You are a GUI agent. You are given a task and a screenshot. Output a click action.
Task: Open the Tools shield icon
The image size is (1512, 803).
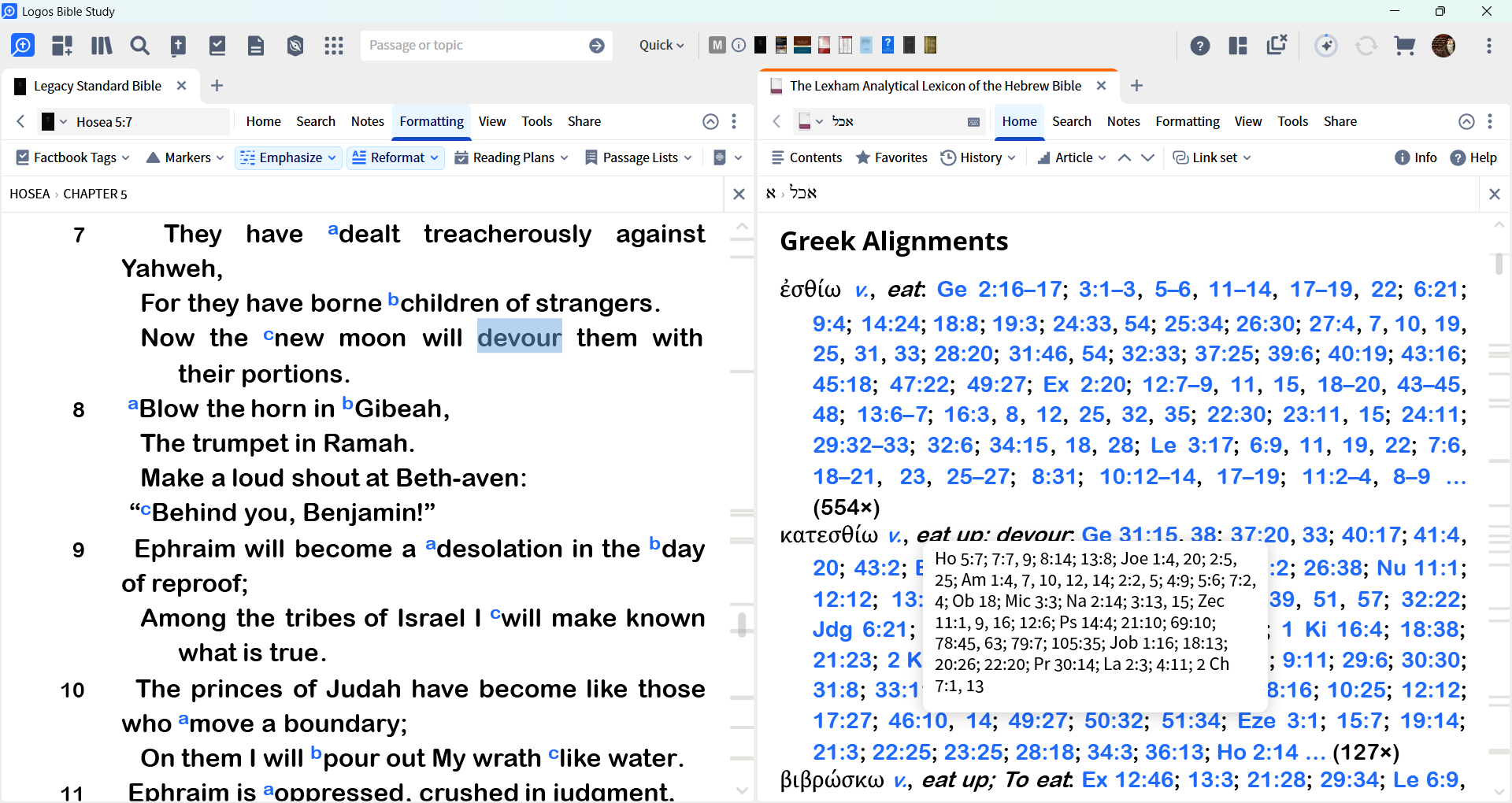pos(295,46)
